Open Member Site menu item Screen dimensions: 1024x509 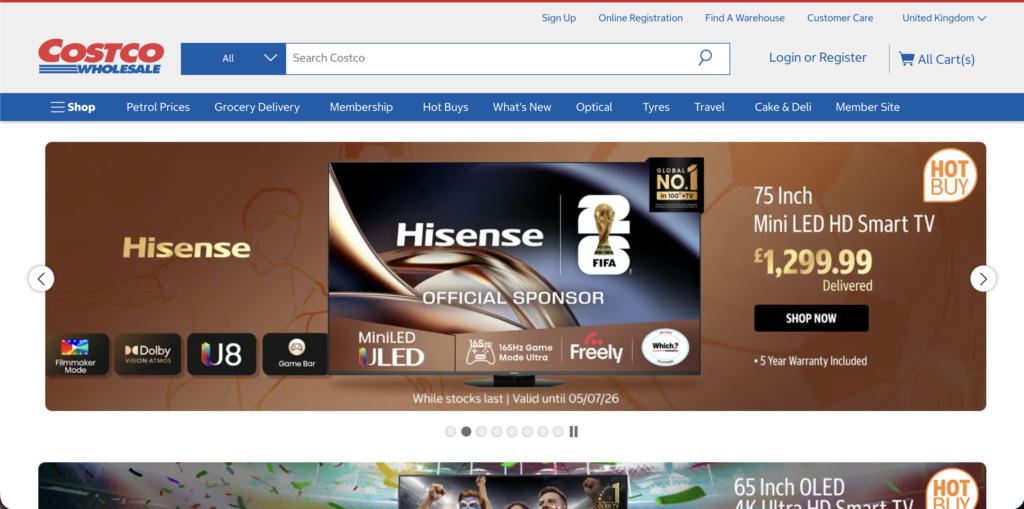(867, 107)
